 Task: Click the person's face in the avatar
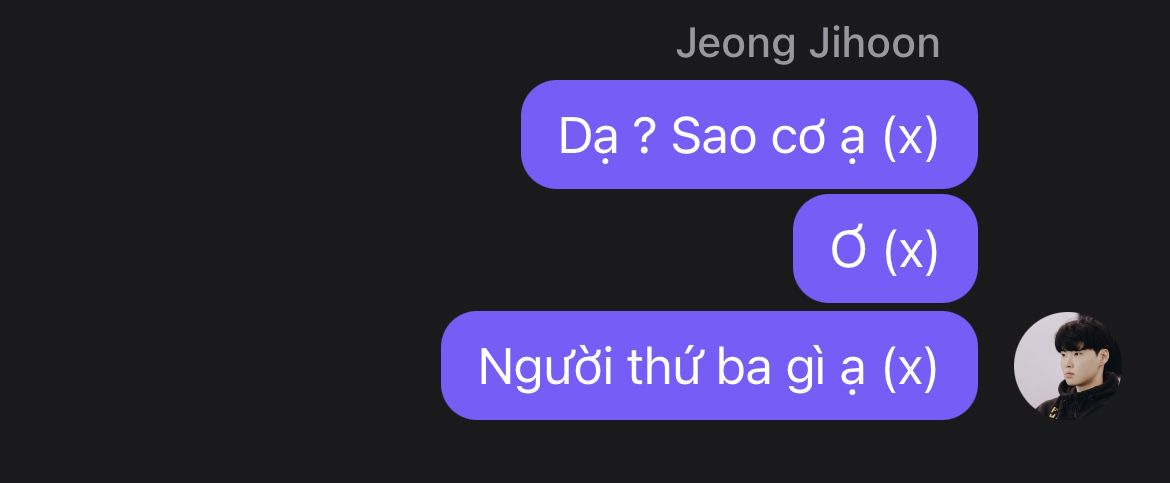(1072, 361)
